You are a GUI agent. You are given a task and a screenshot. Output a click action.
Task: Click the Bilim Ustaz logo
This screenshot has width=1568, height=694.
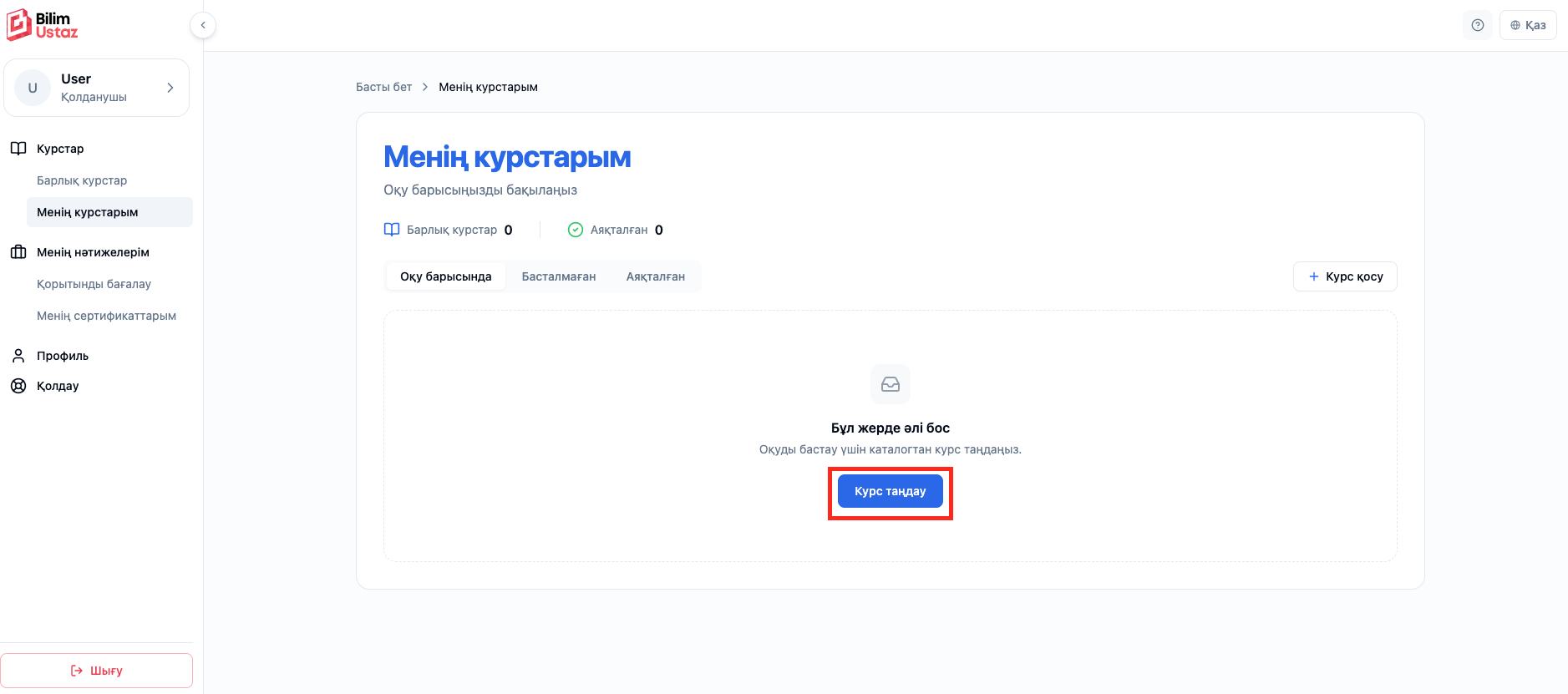[x=43, y=25]
